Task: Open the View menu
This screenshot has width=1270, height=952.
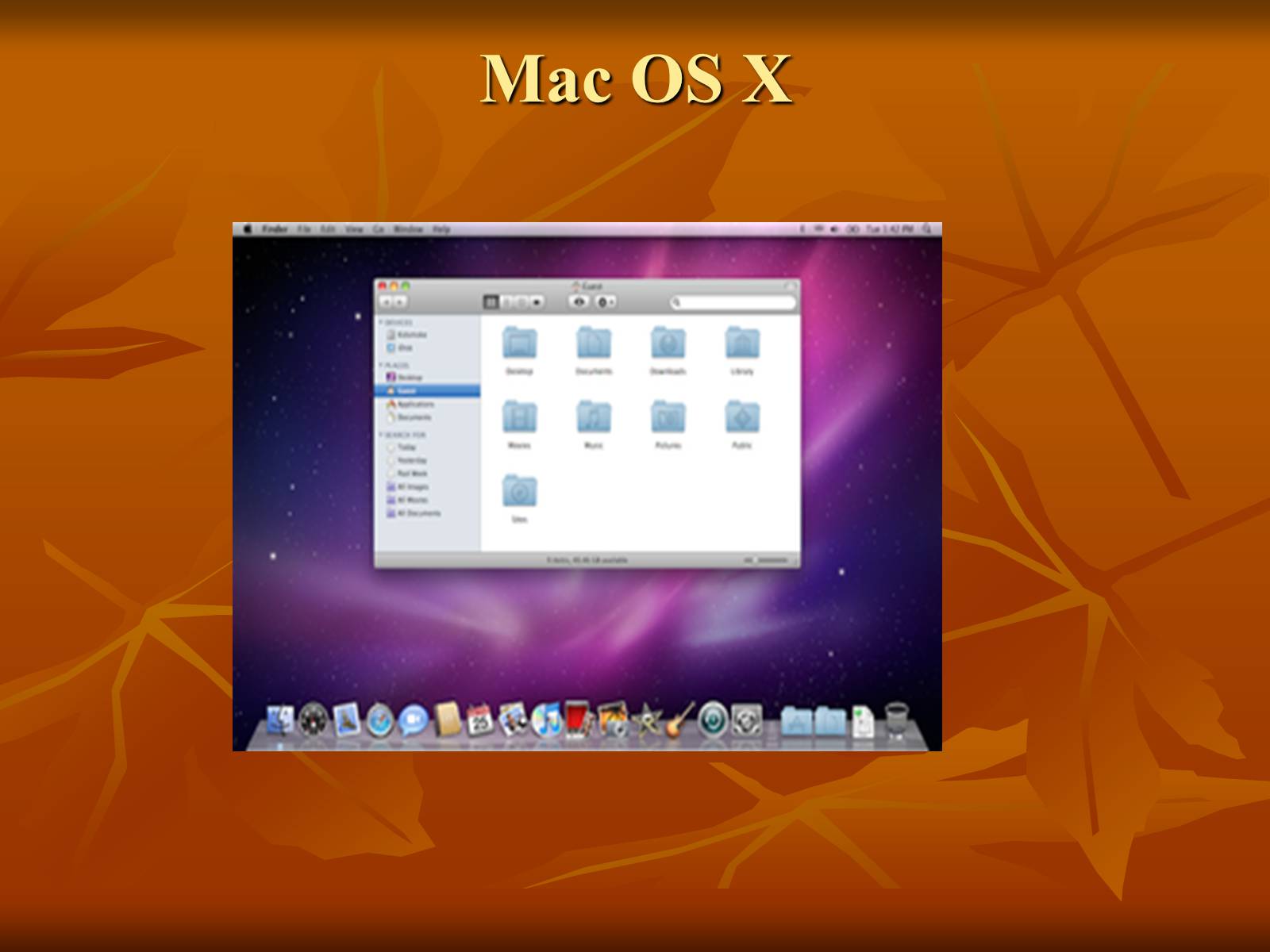Action: (x=354, y=229)
